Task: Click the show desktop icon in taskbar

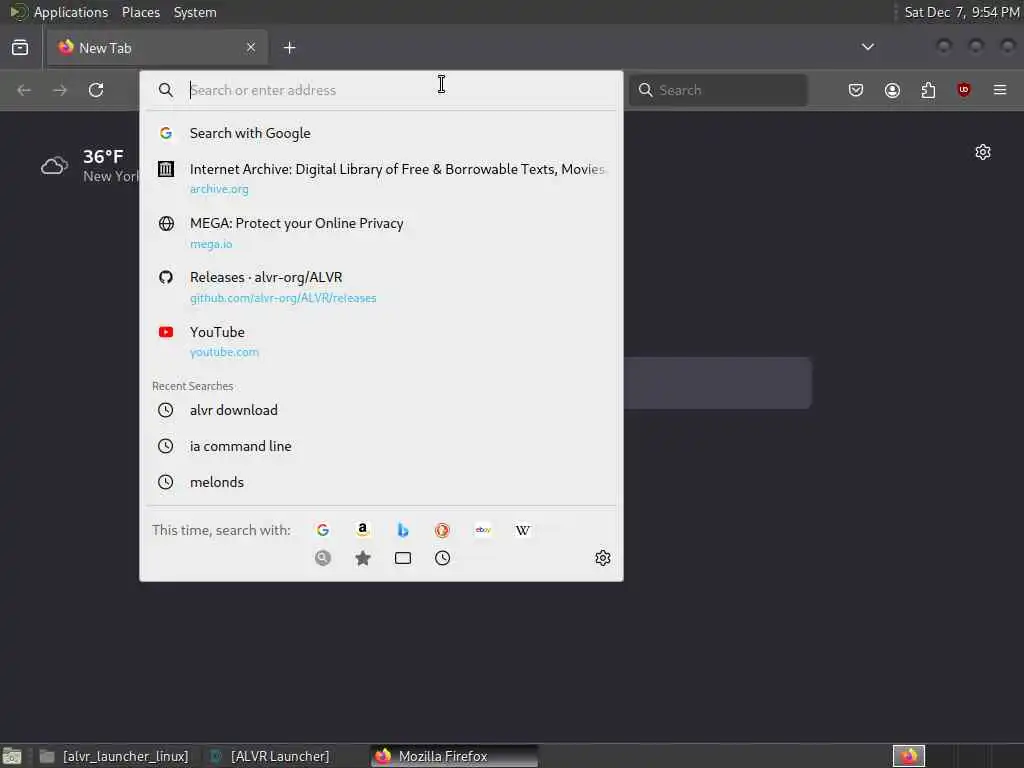Action: 12,756
